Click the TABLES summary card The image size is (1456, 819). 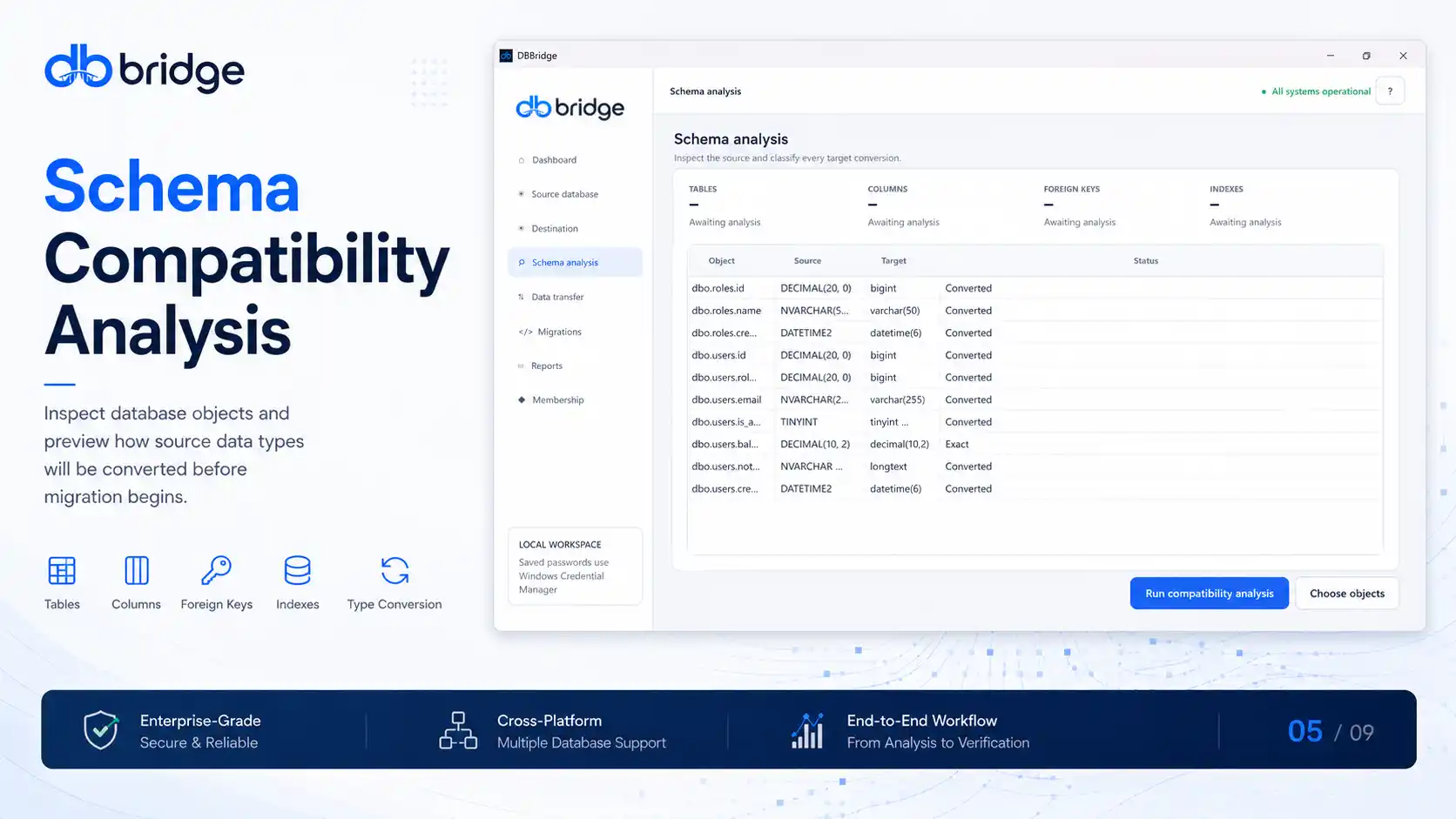tap(725, 207)
